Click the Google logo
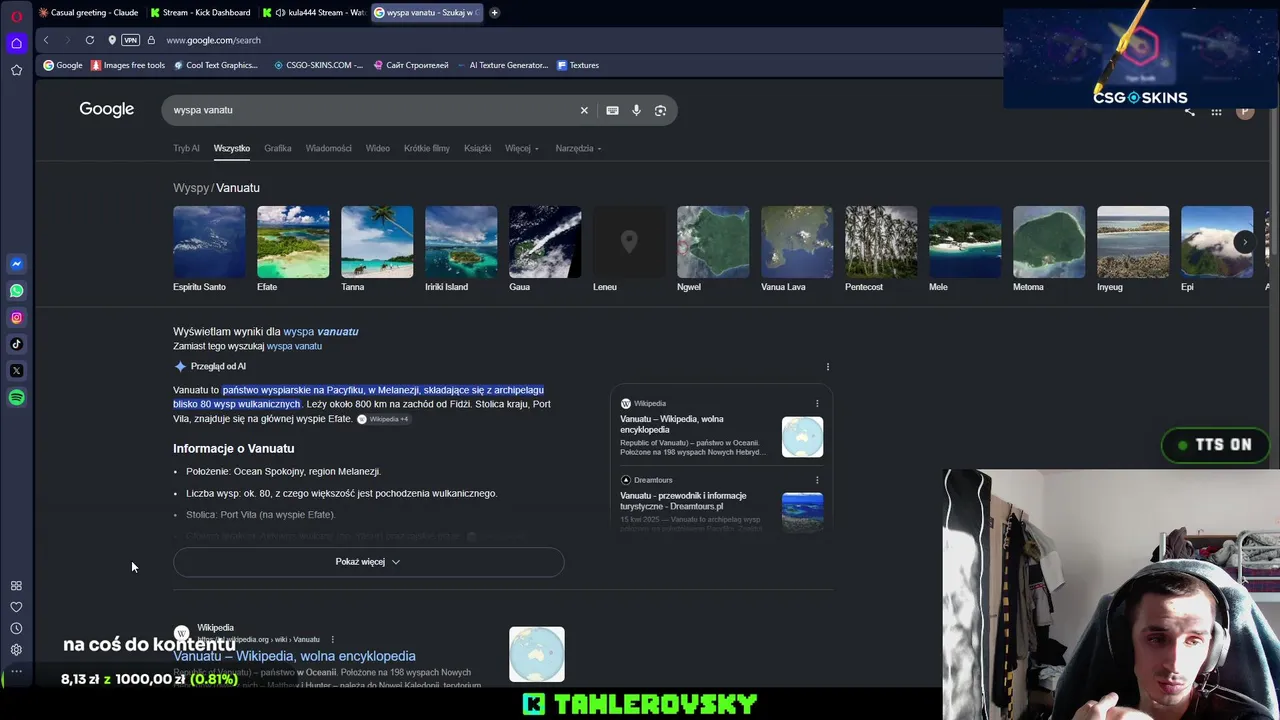 tap(107, 109)
